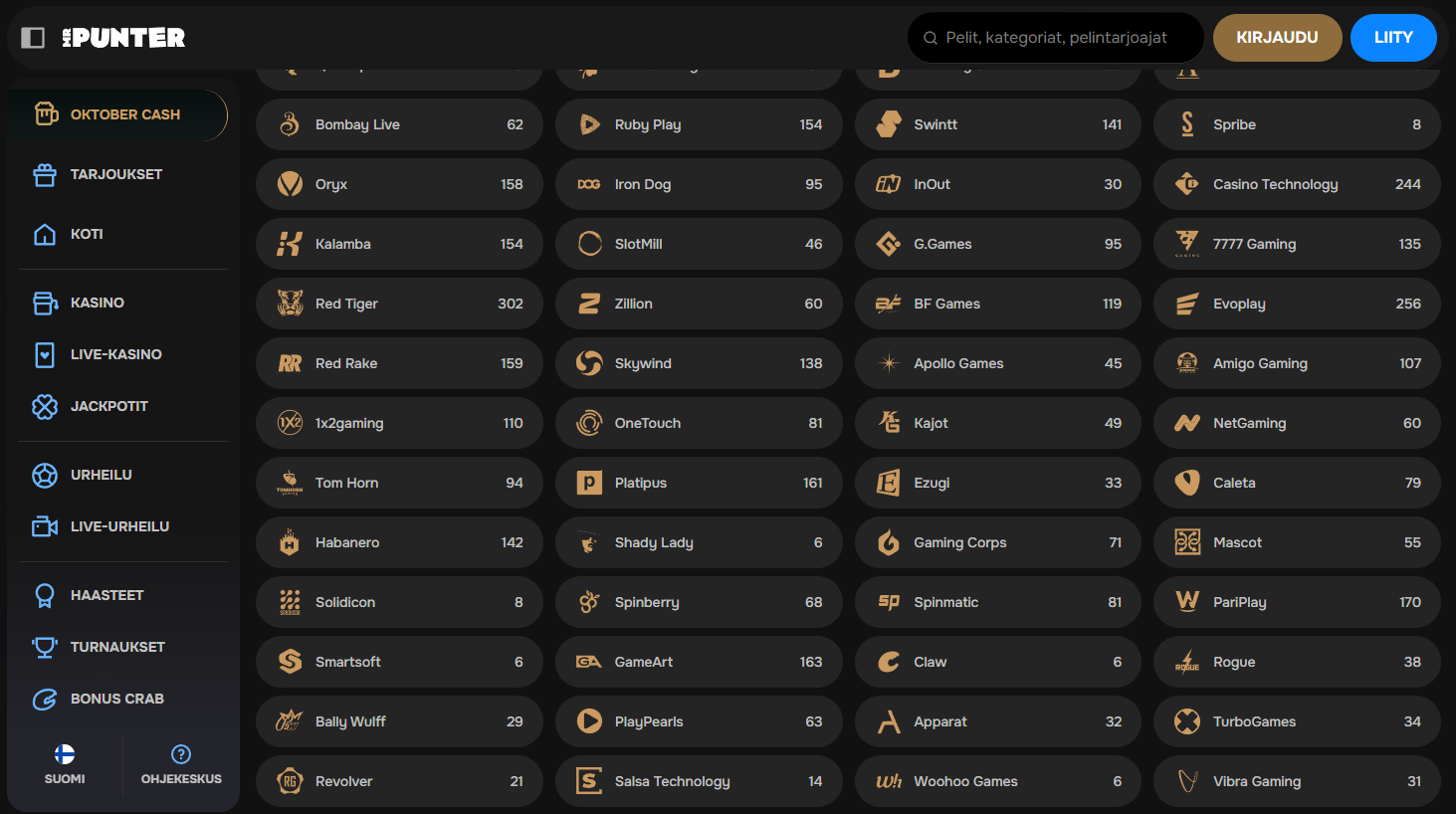Open the Live-Kasino card icon
This screenshot has height=814, width=1456.
click(x=45, y=355)
